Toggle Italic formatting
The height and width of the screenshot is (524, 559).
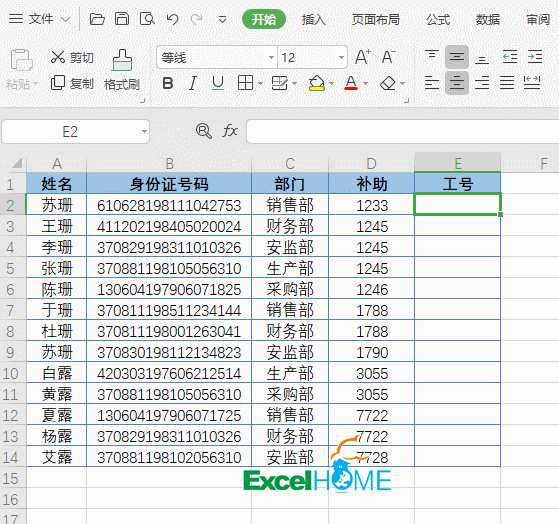pyautogui.click(x=193, y=83)
